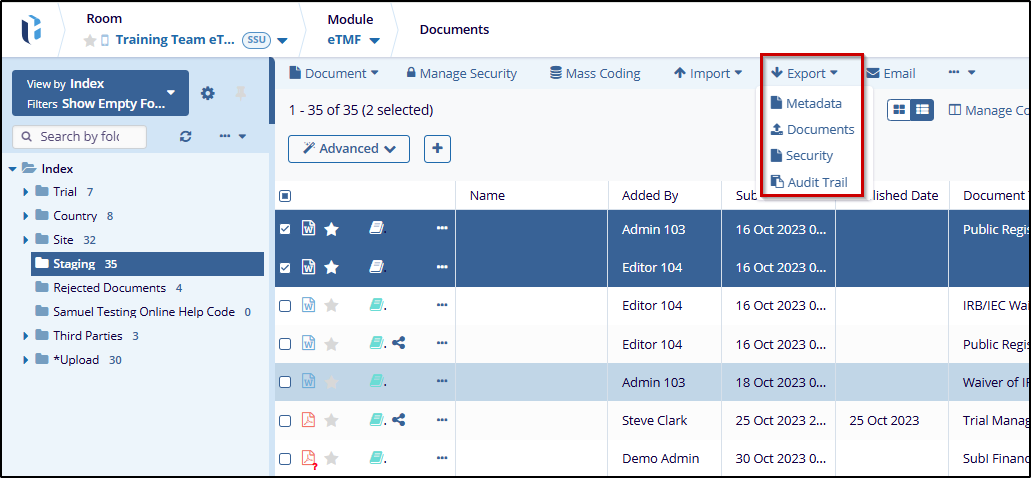Open the Advanced search dropdown
This screenshot has width=1031, height=478.
coord(349,148)
